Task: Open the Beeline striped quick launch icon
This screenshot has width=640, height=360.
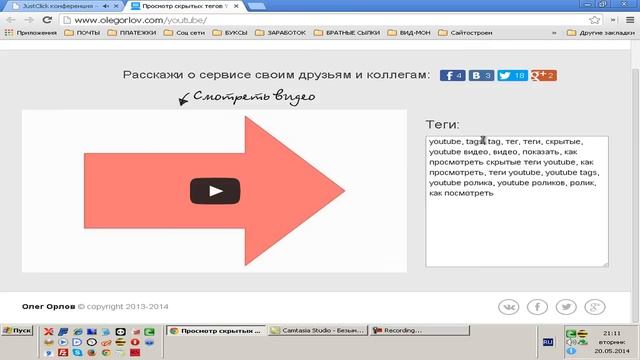Action: point(120,342)
